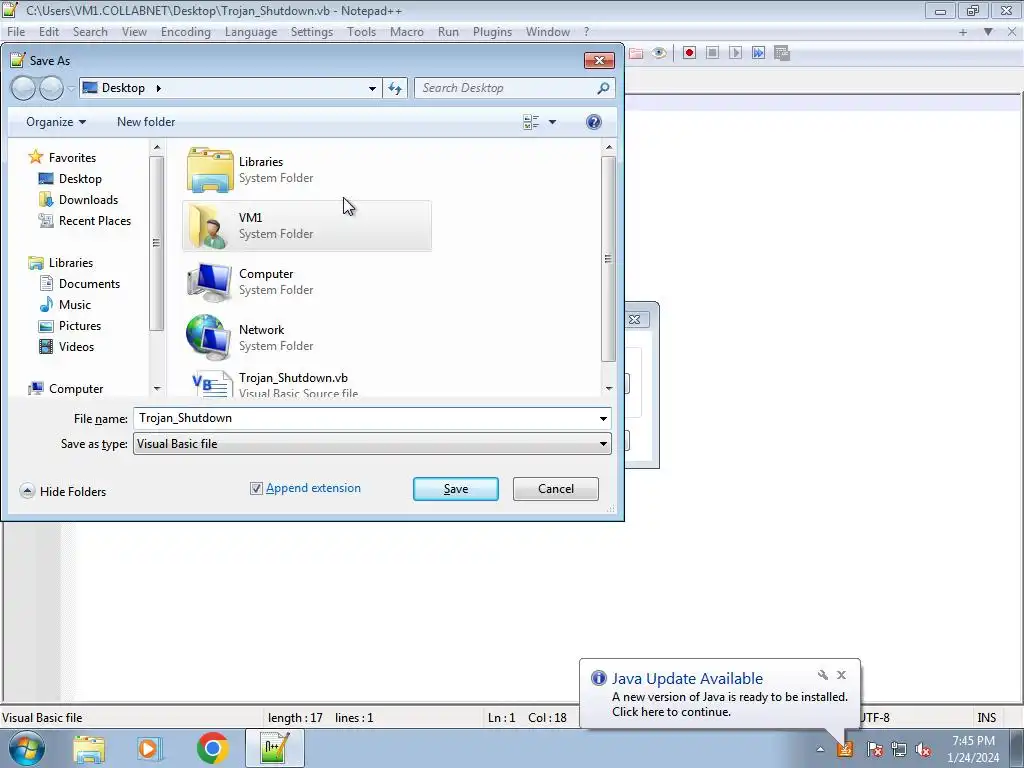Click the Notepad++ toolbar down-triangle at far right

coord(988,31)
